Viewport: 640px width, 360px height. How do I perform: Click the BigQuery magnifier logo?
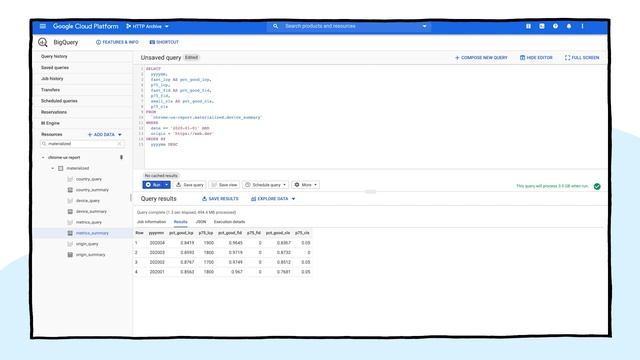point(43,42)
